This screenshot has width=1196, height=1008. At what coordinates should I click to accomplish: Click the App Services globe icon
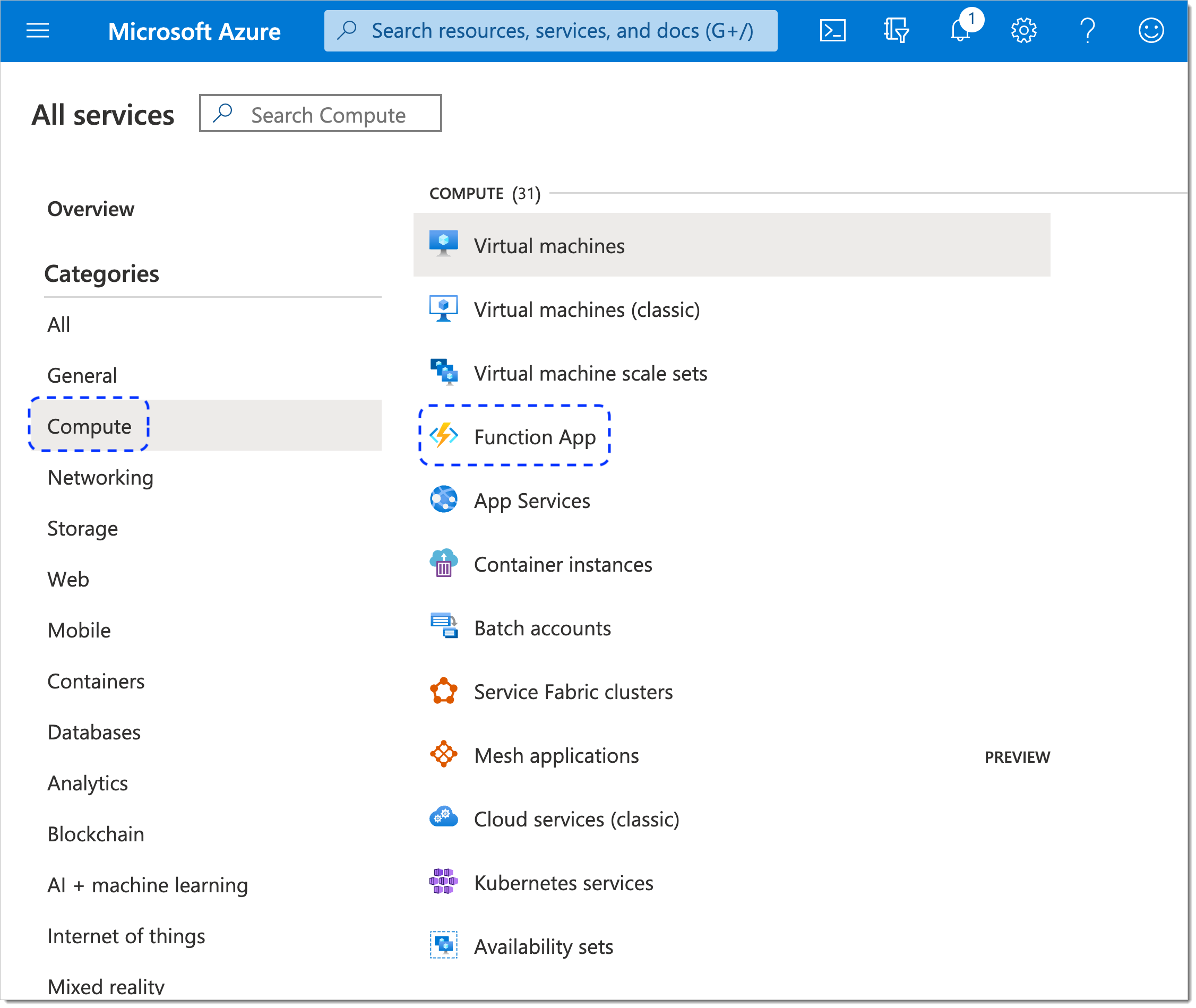tap(443, 500)
